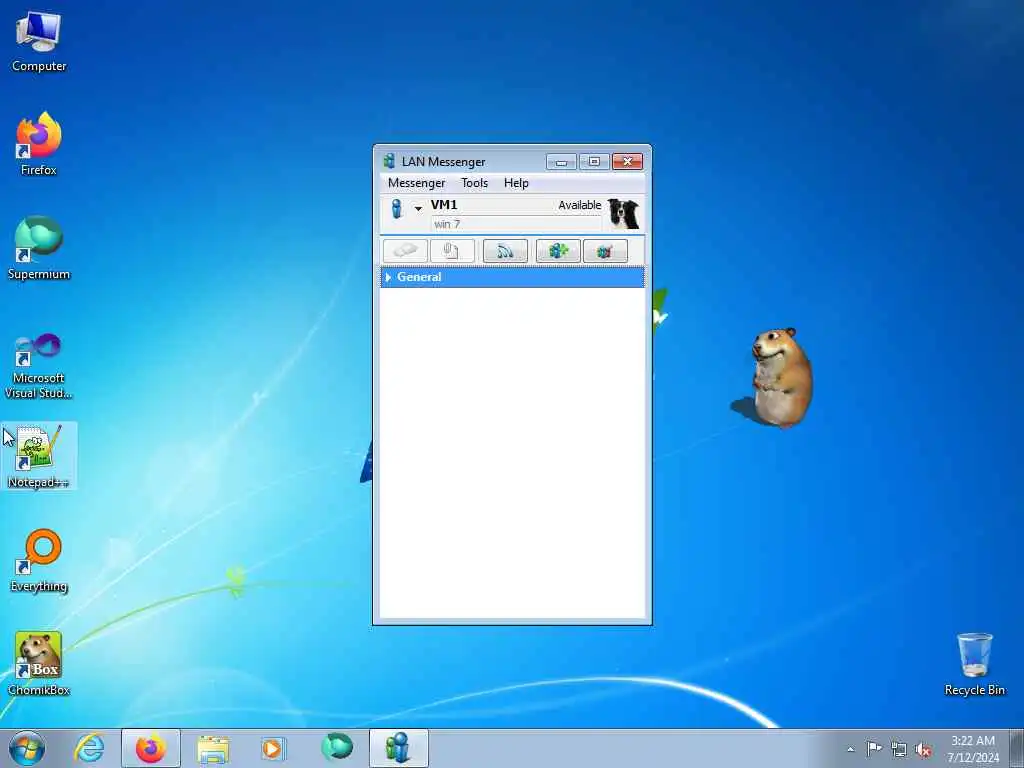The width and height of the screenshot is (1024, 768).
Task: Open the status dropdown arrow beside VM1
Action: (418, 209)
